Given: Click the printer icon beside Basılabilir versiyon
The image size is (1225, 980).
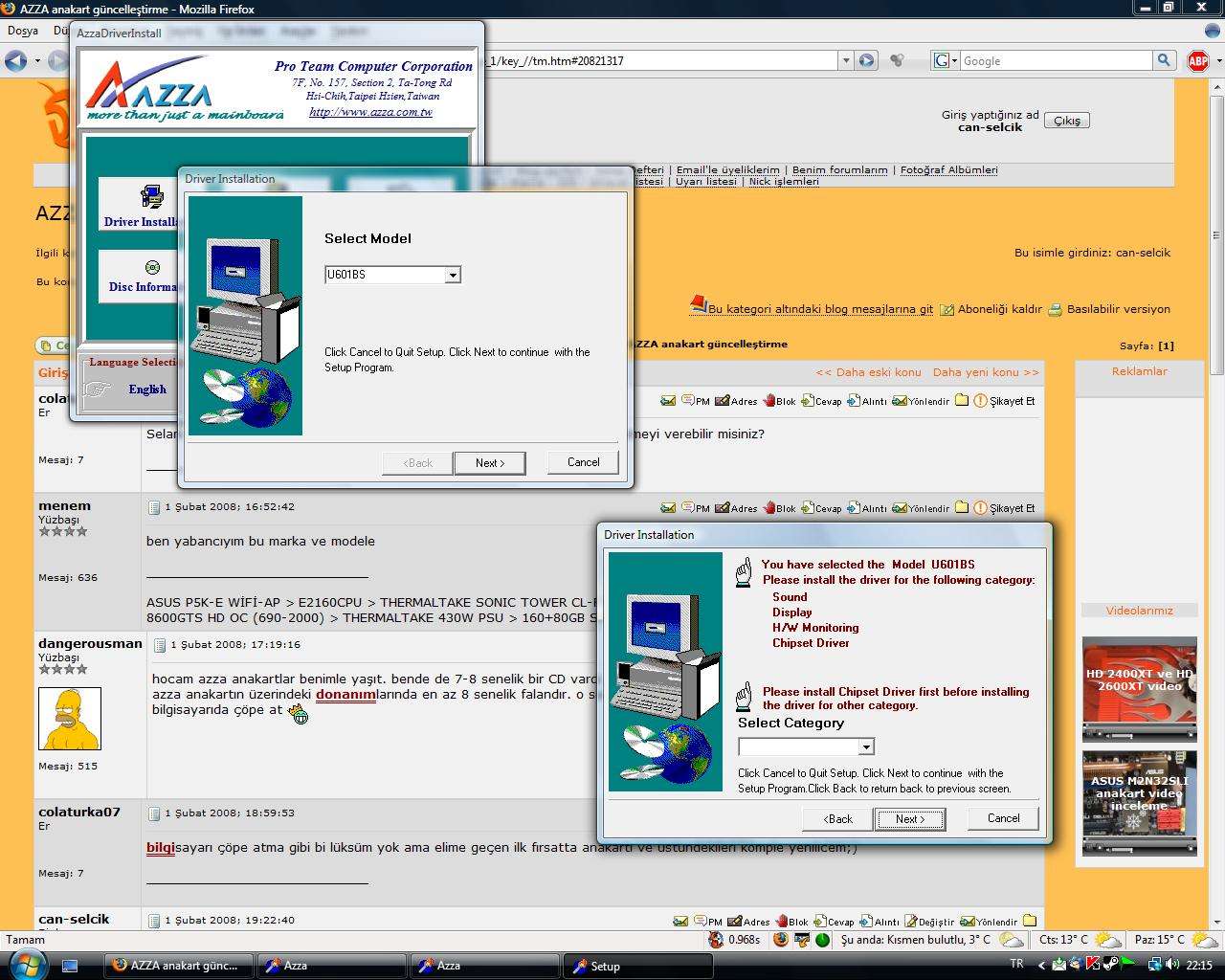Looking at the screenshot, I should point(1055,309).
